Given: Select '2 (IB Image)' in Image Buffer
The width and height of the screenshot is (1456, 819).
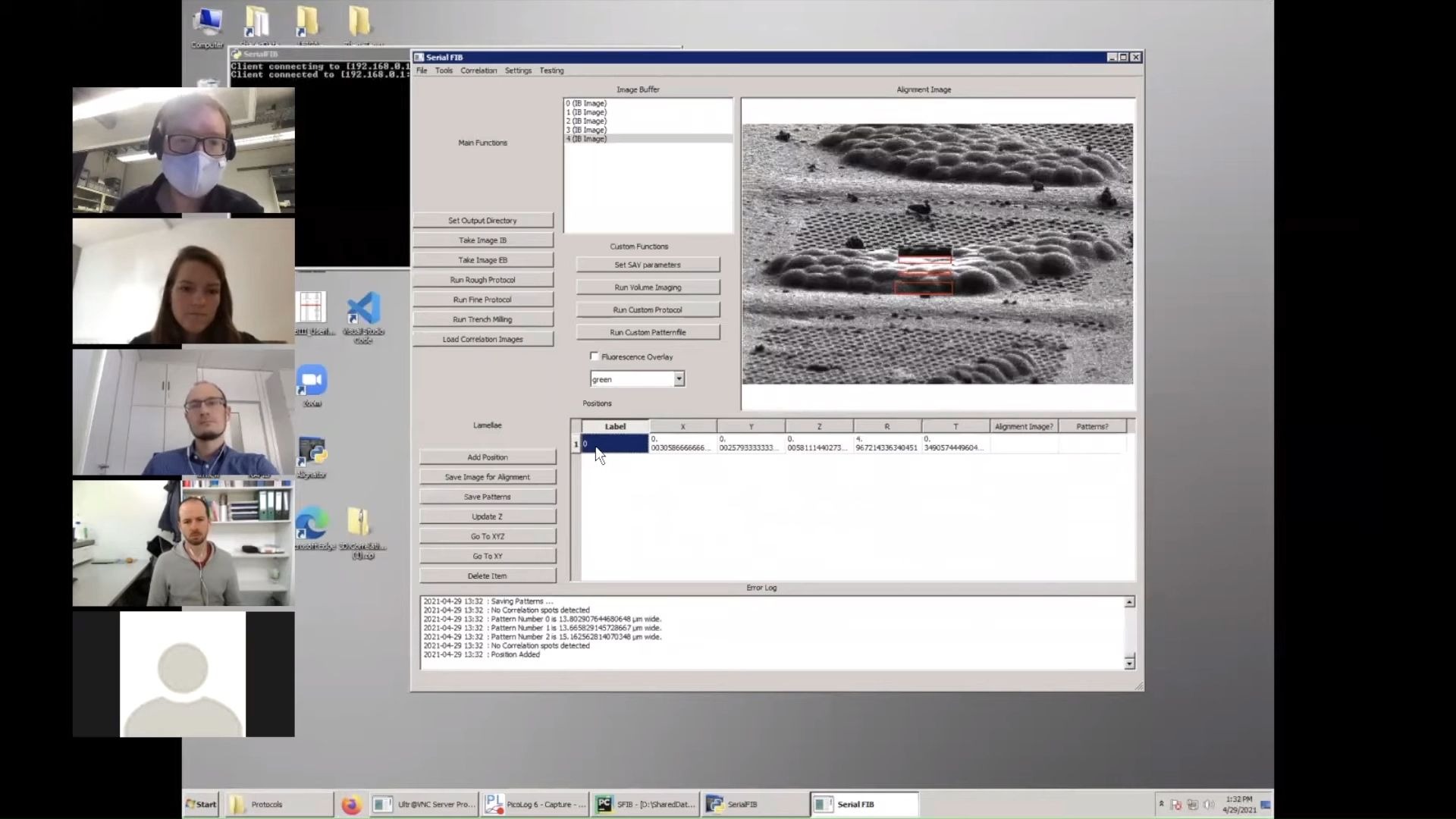Looking at the screenshot, I should (648, 121).
